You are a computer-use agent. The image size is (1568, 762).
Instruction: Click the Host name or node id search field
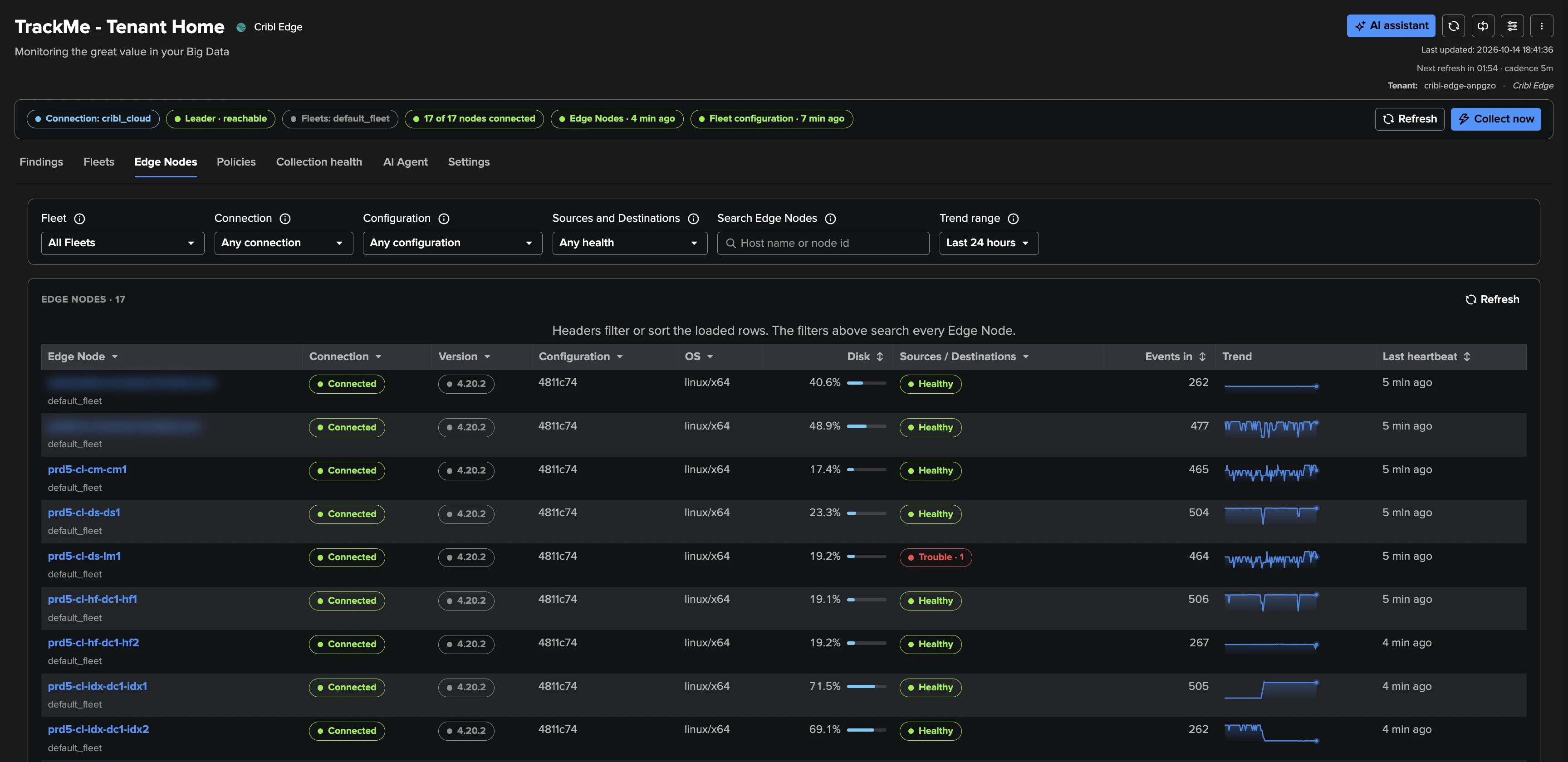(x=823, y=243)
